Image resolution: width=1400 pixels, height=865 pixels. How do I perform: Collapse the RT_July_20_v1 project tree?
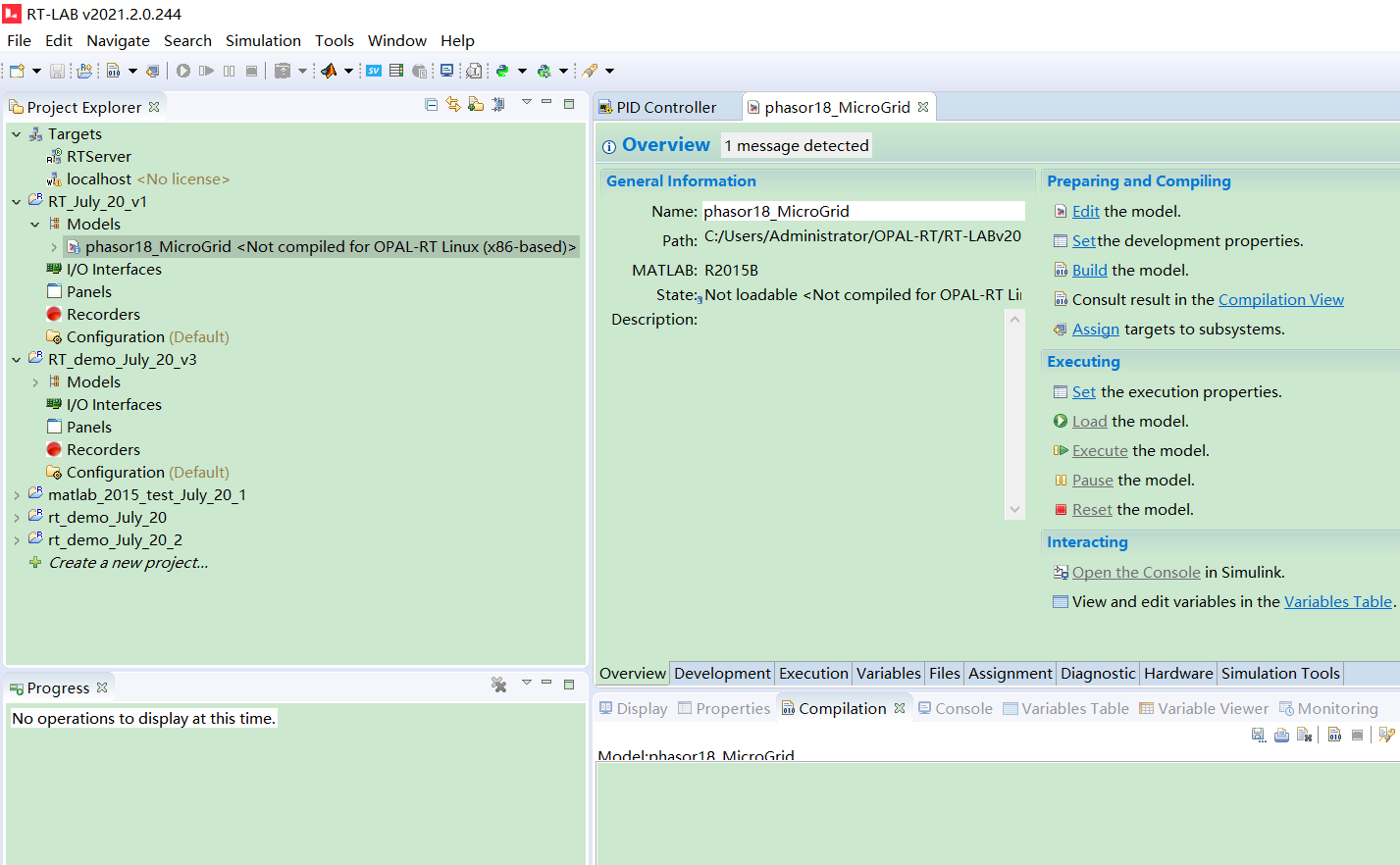(17, 200)
